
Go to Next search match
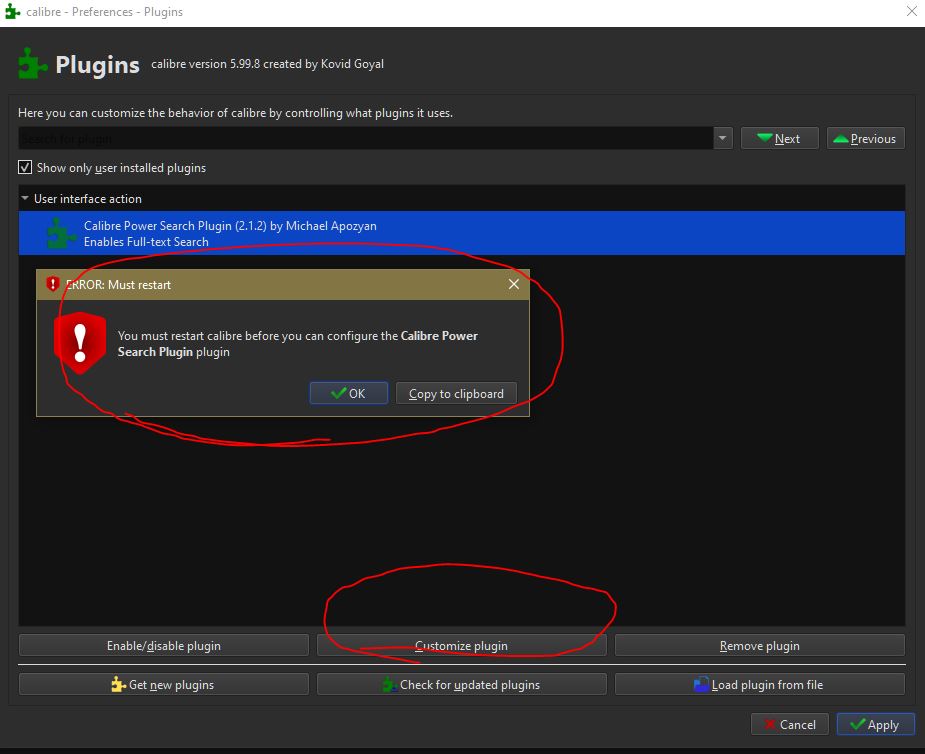pos(779,138)
